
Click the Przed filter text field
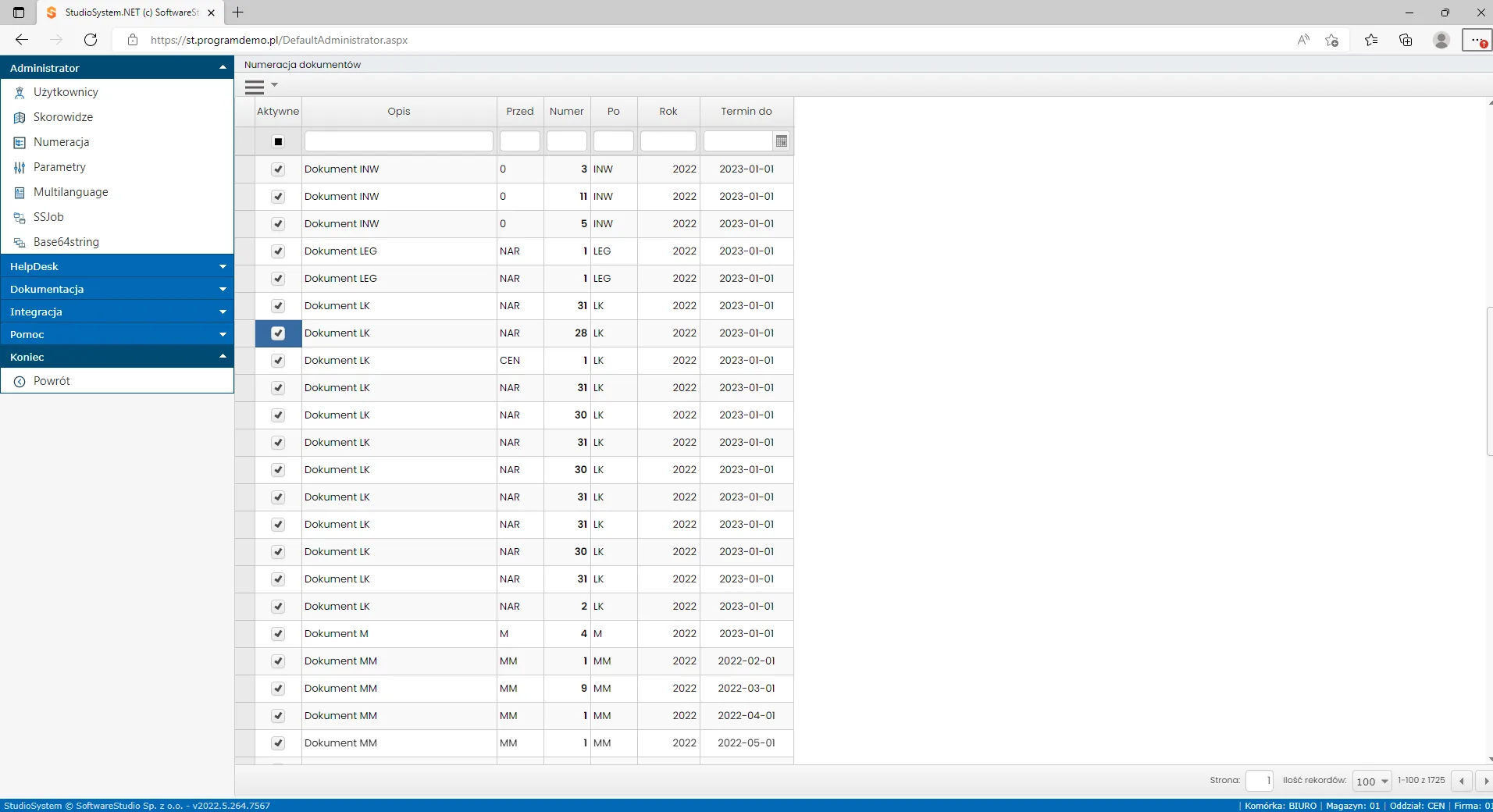[520, 141]
